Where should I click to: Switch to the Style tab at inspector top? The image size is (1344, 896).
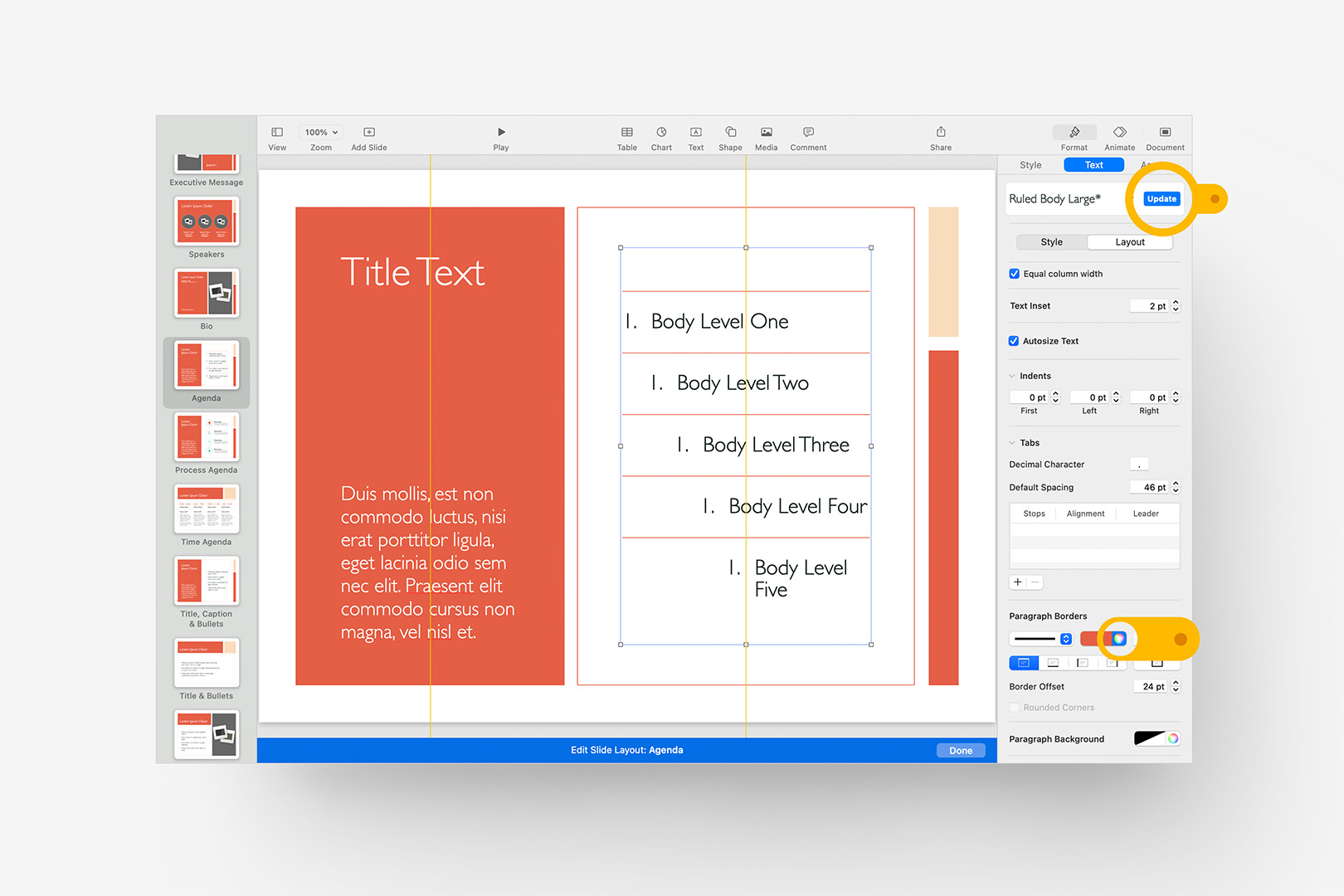point(1030,165)
